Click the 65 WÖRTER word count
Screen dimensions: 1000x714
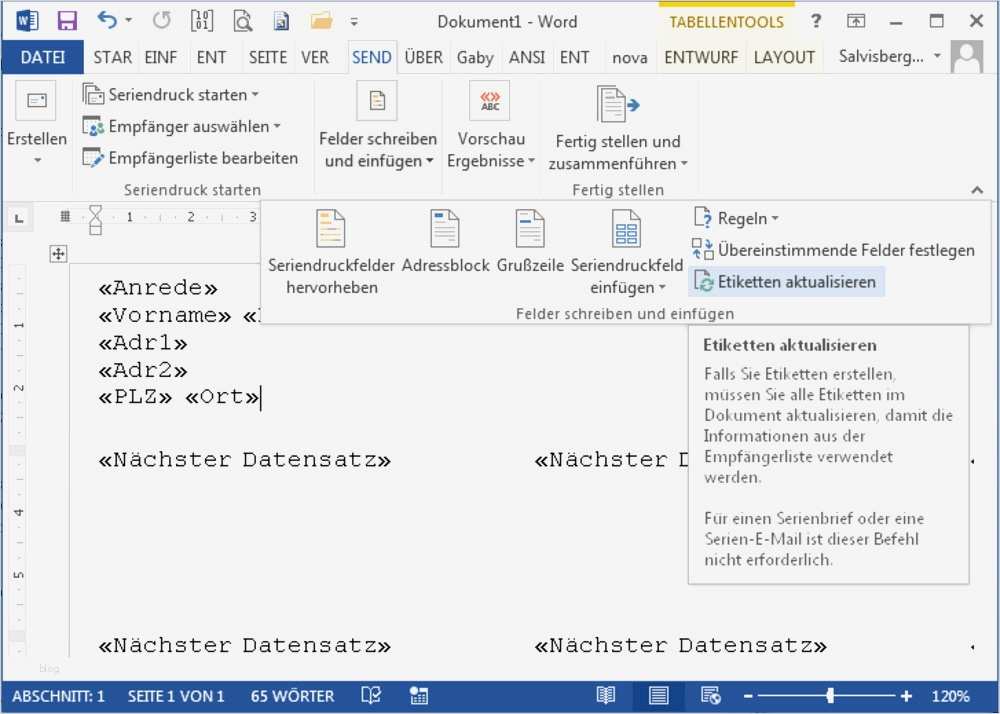point(291,695)
